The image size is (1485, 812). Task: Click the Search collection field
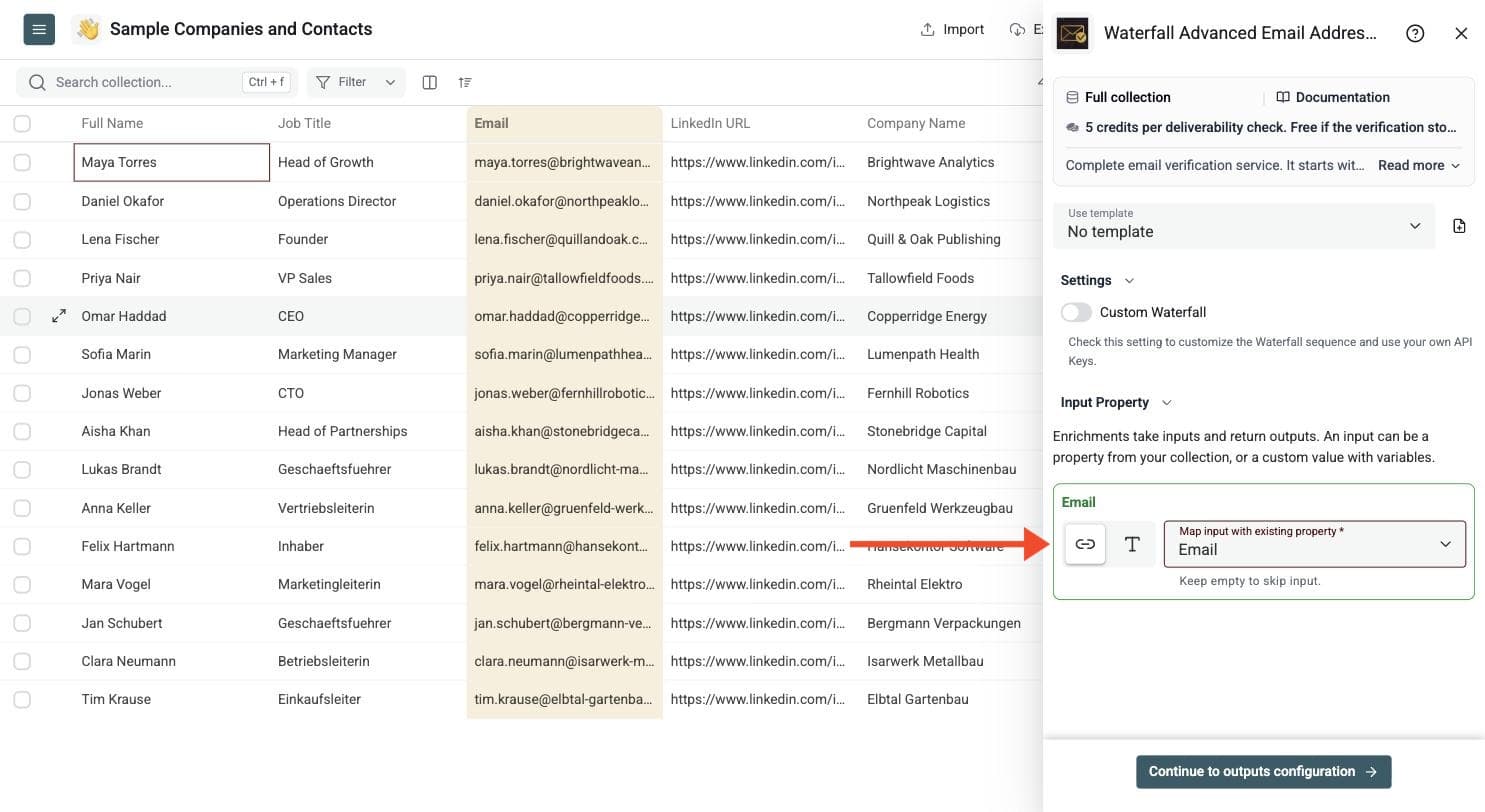tap(156, 82)
